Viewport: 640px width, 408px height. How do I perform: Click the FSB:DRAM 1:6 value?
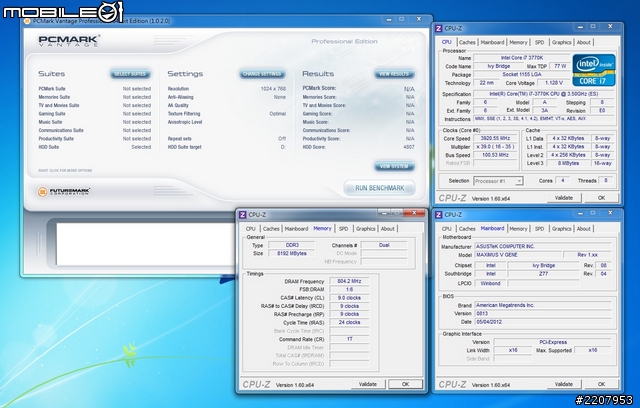click(349, 289)
